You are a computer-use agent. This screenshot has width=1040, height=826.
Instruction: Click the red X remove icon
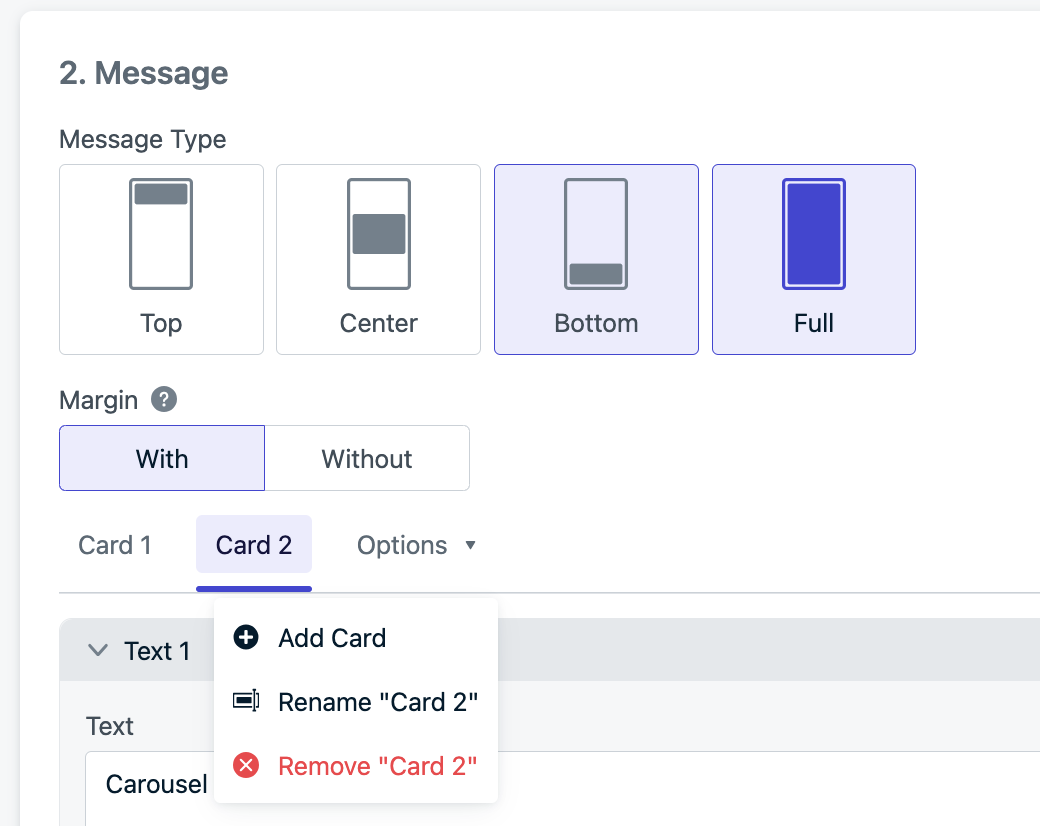[246, 765]
